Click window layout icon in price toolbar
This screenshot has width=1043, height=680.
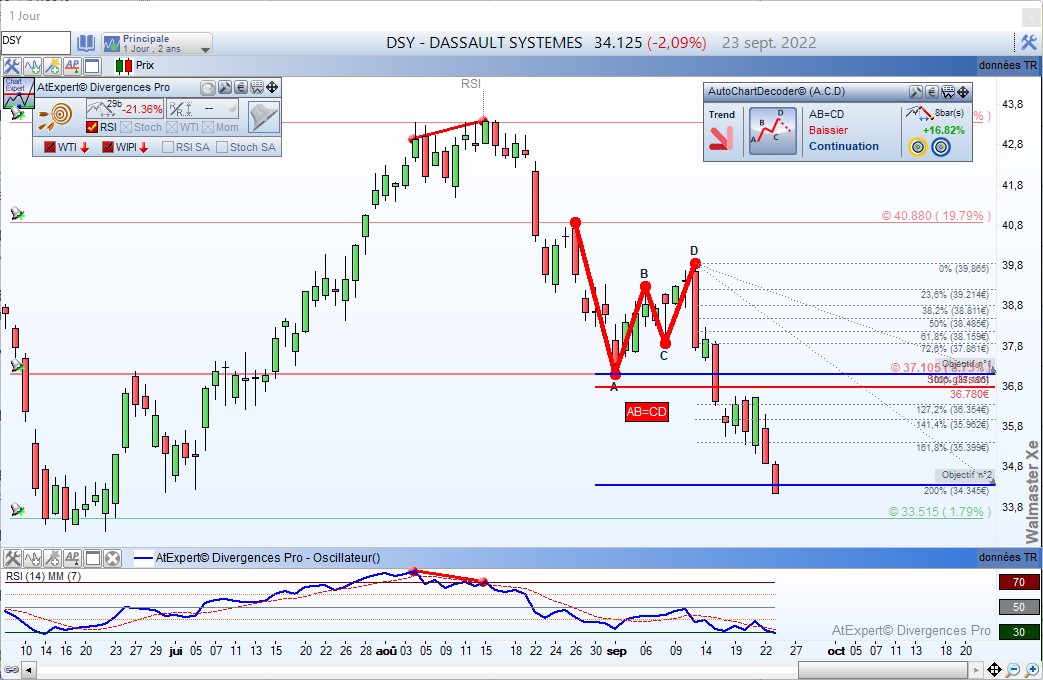[x=92, y=66]
